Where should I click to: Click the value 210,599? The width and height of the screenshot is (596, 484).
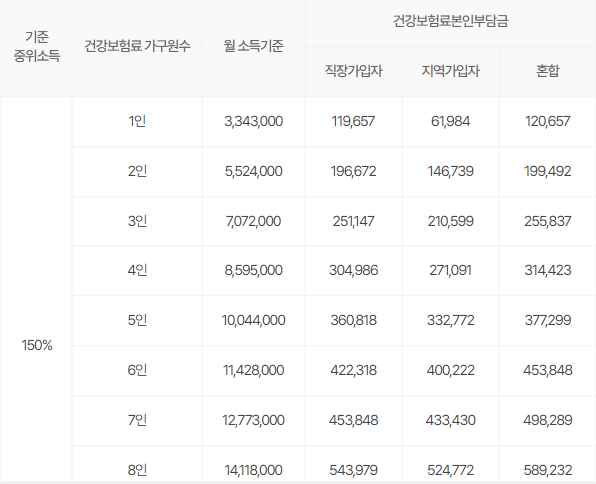click(450, 221)
